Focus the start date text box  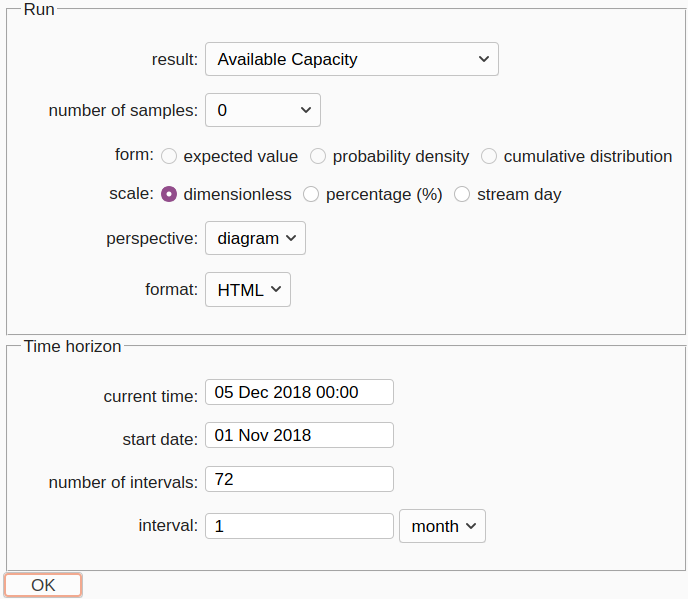click(x=299, y=435)
